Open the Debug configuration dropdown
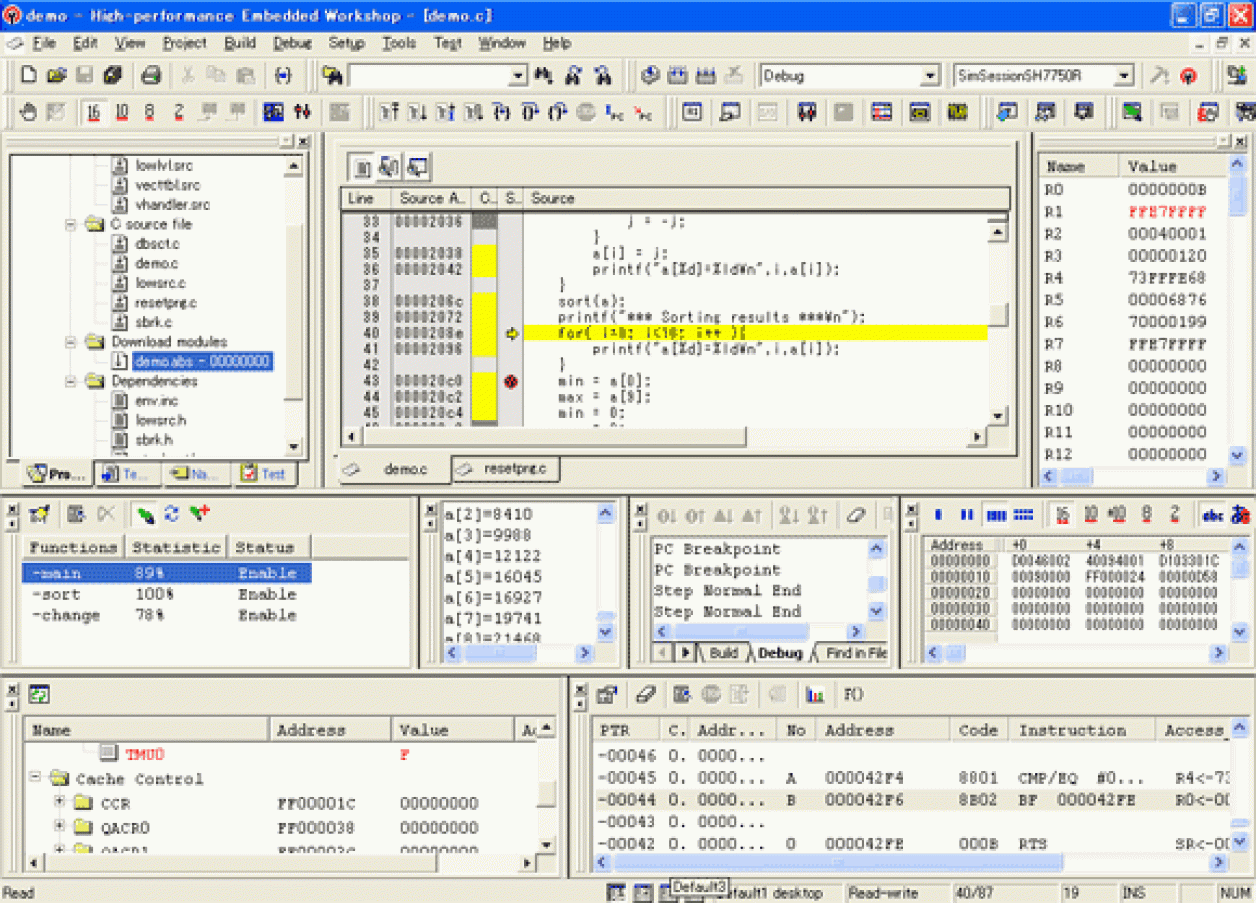 click(931, 75)
